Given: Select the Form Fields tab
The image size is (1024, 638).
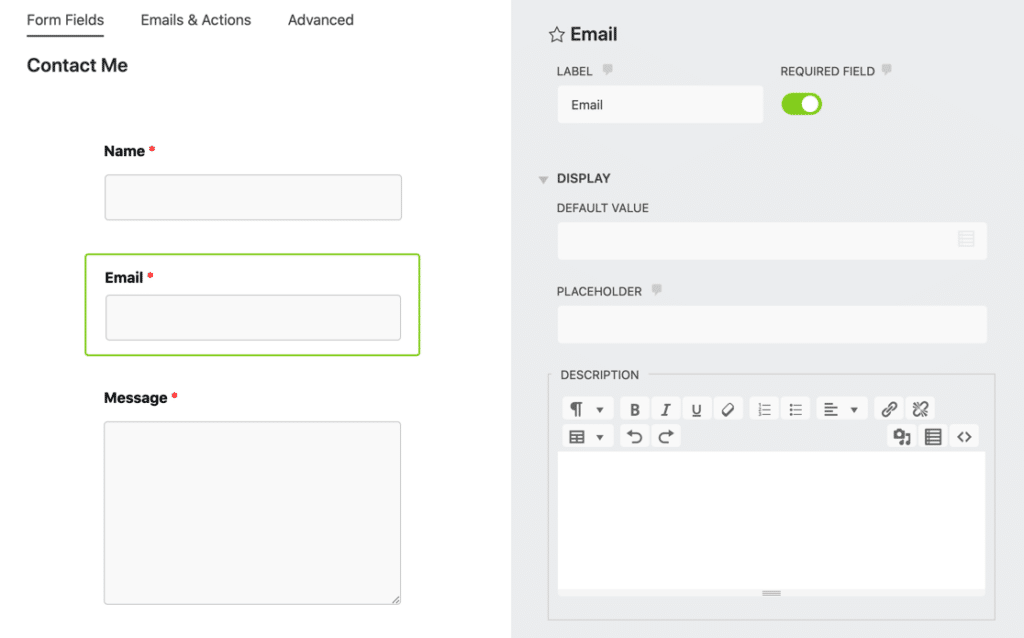Looking at the screenshot, I should point(64,20).
